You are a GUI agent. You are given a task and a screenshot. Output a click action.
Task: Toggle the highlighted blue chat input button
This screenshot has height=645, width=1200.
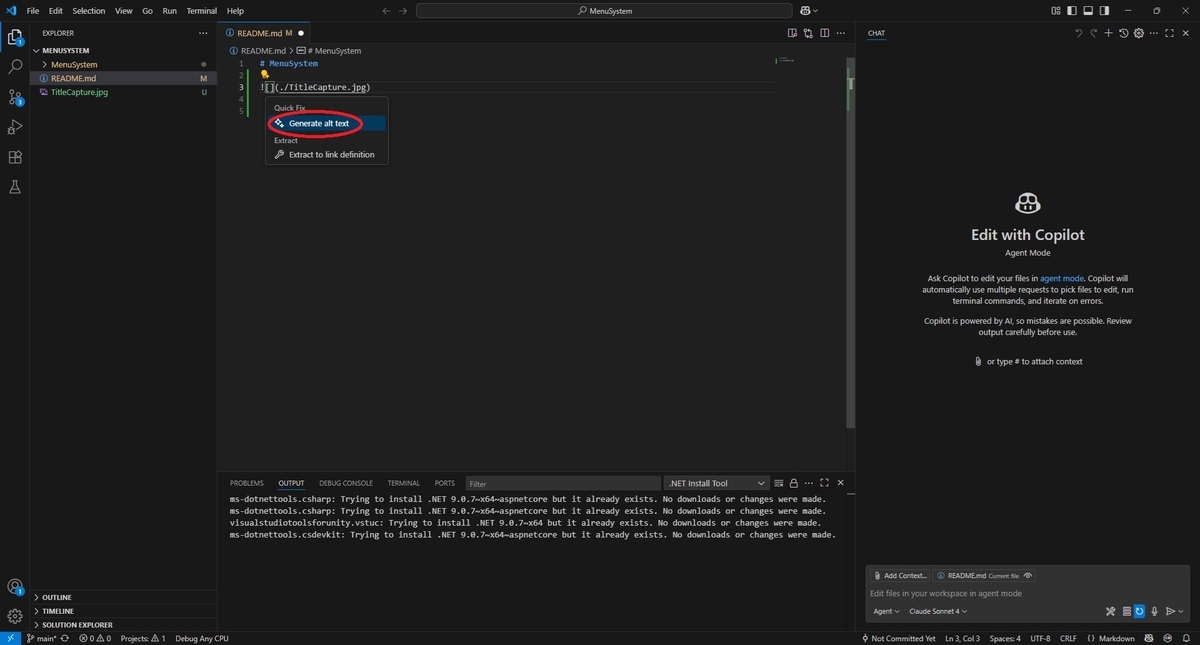click(1139, 611)
